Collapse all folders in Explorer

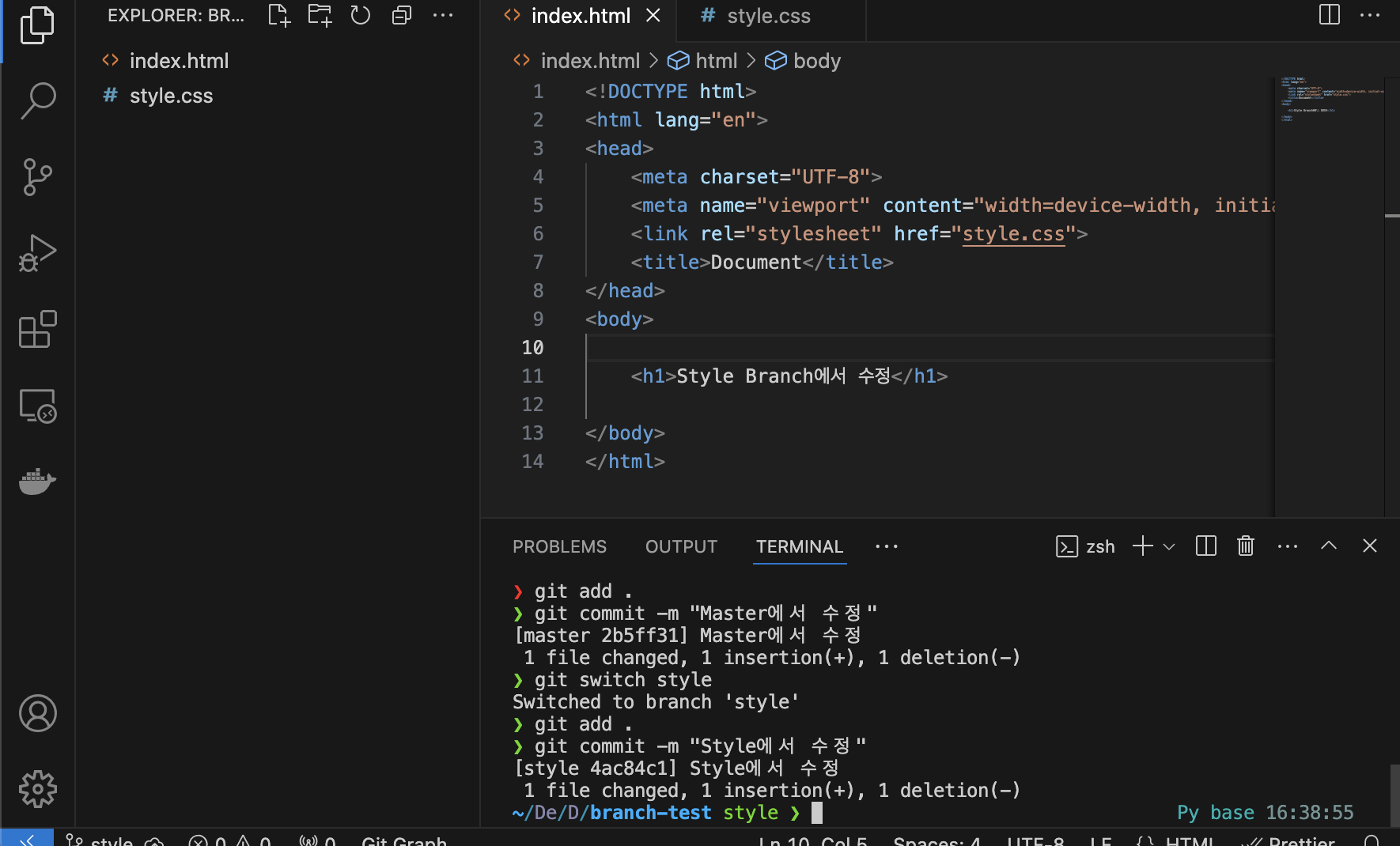(x=402, y=15)
